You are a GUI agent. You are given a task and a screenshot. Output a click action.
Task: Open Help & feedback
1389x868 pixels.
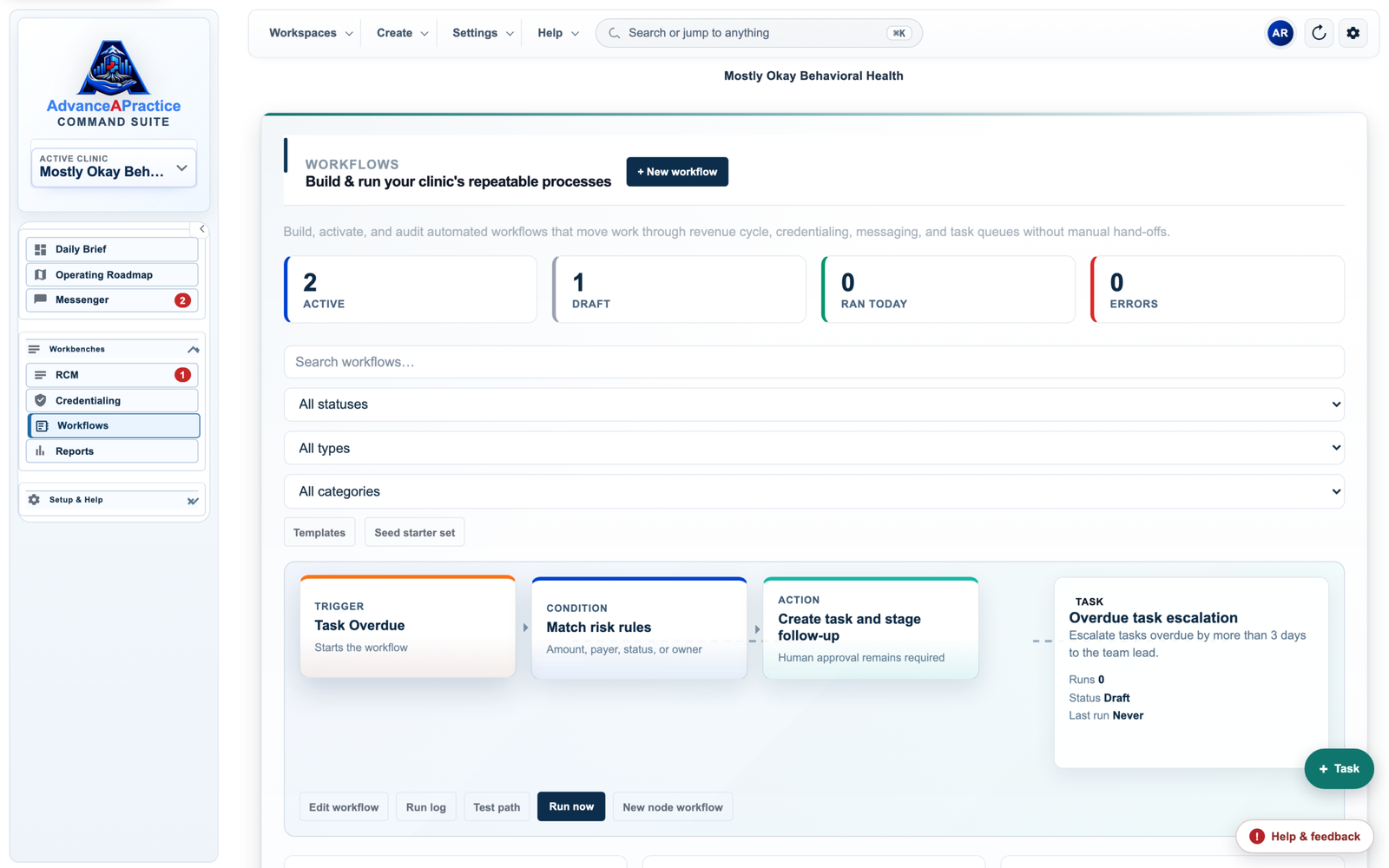1304,837
